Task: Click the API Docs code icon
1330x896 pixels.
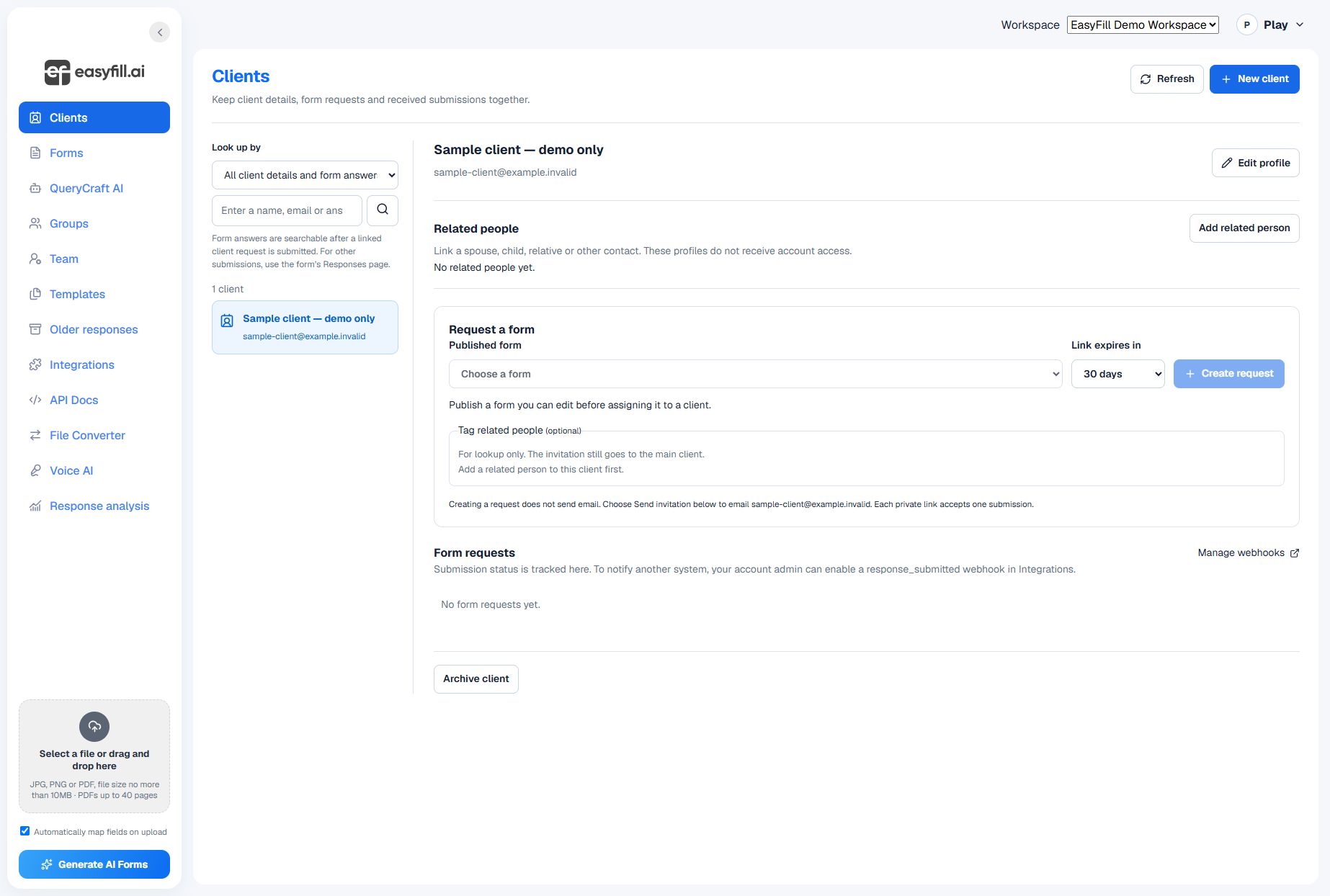Action: 35,400
